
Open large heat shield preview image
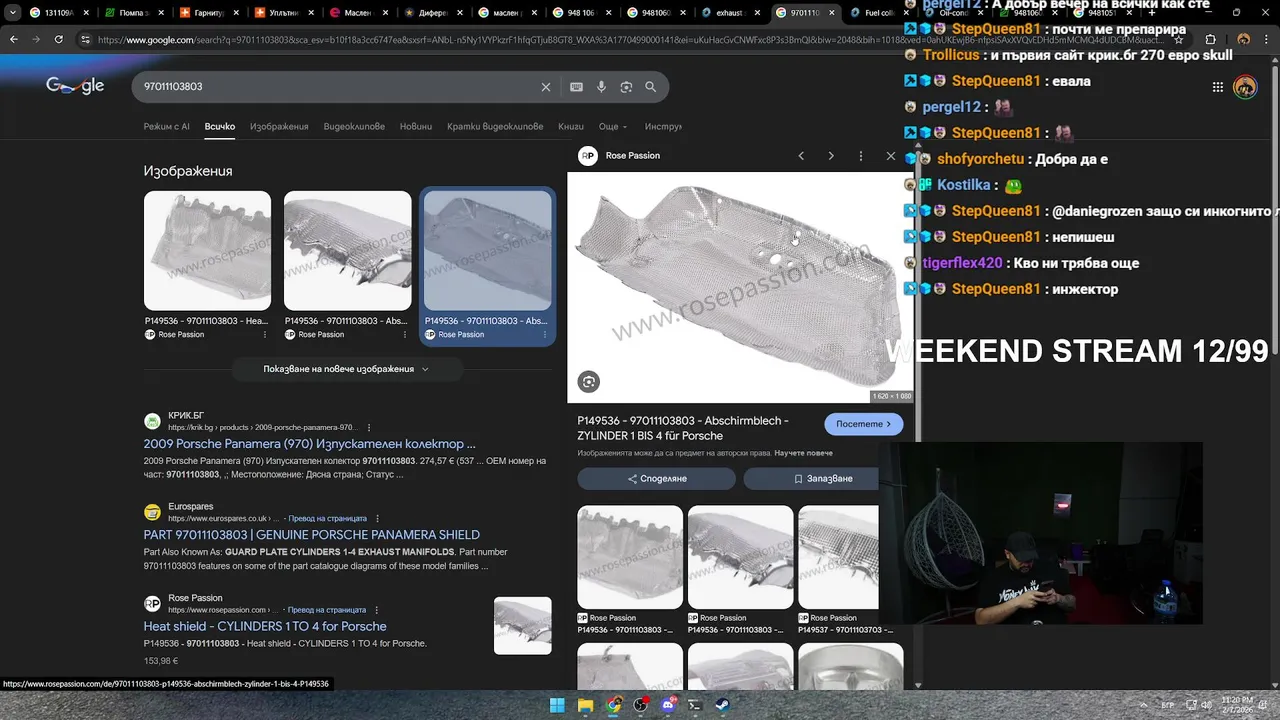[x=740, y=287]
